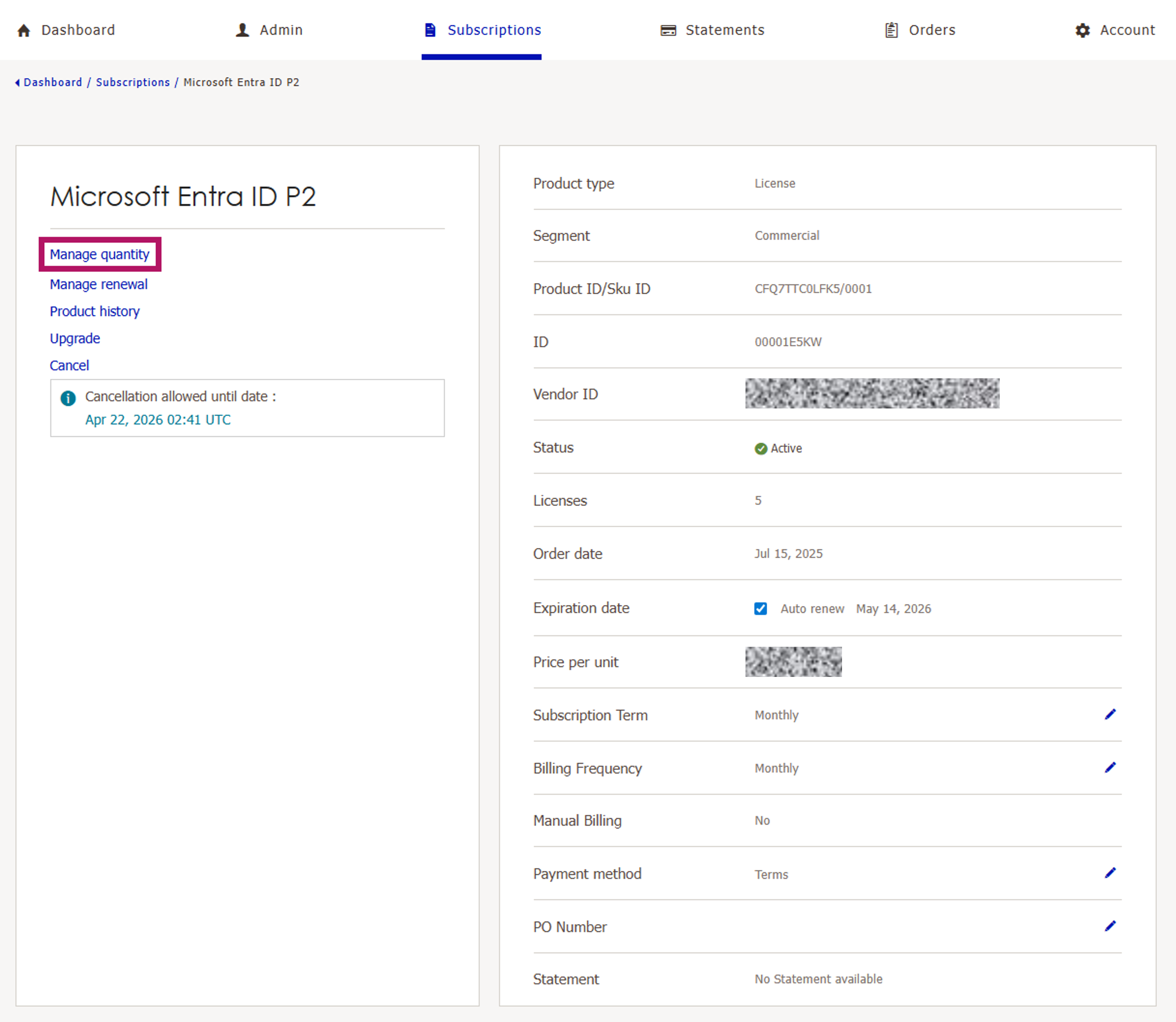Open the Statements tab
1176x1022 pixels.
coord(724,30)
